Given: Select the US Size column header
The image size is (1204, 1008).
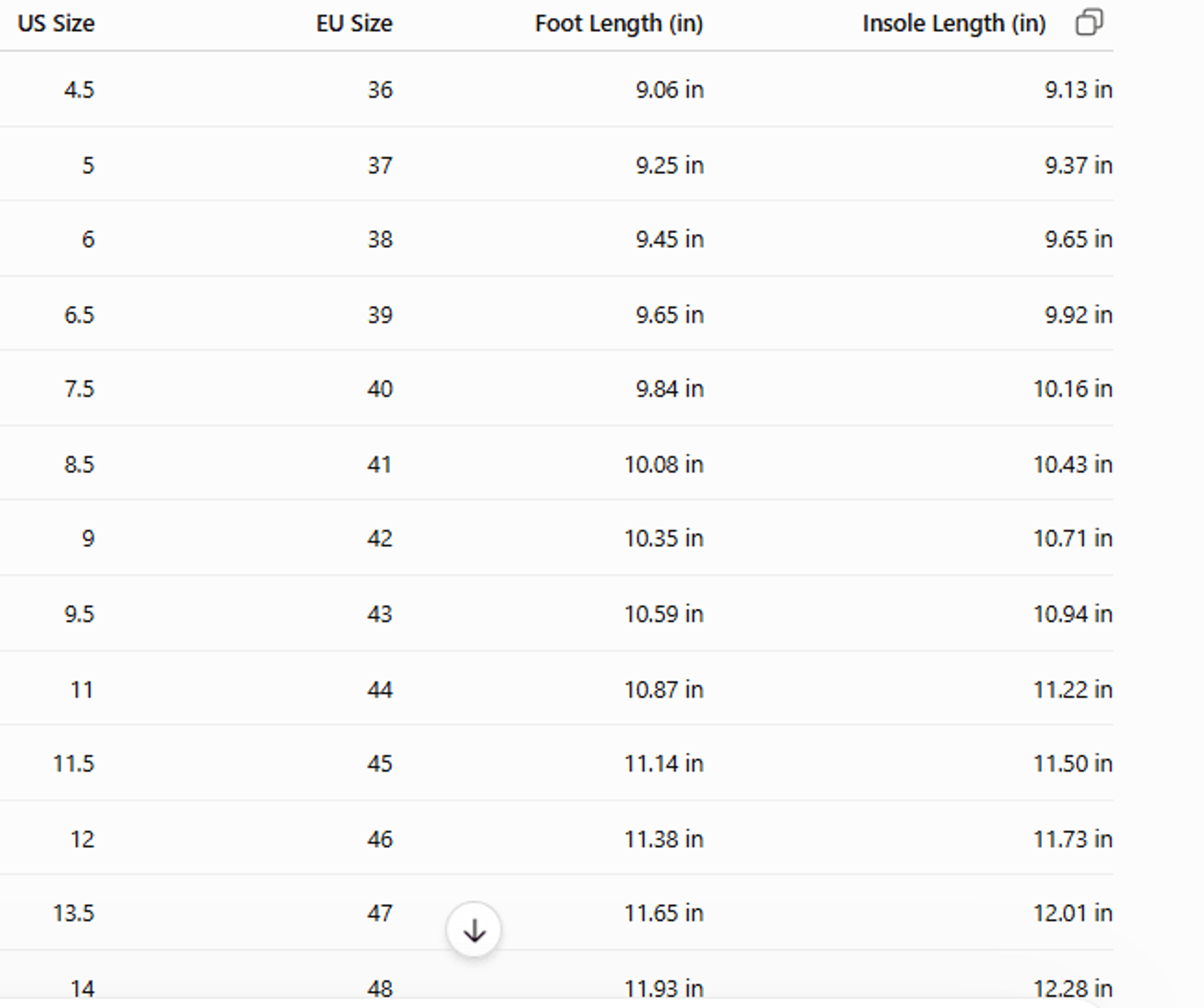Looking at the screenshot, I should (x=56, y=24).
